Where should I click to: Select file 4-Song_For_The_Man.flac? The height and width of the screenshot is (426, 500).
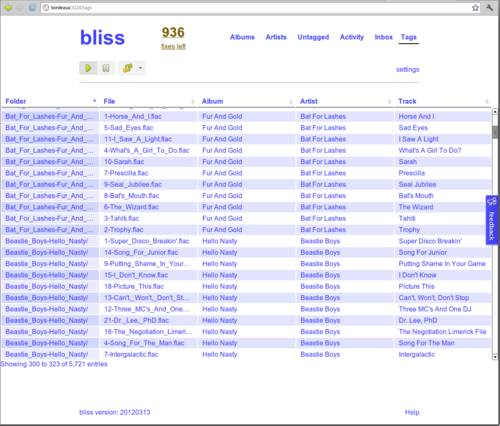coord(149,343)
